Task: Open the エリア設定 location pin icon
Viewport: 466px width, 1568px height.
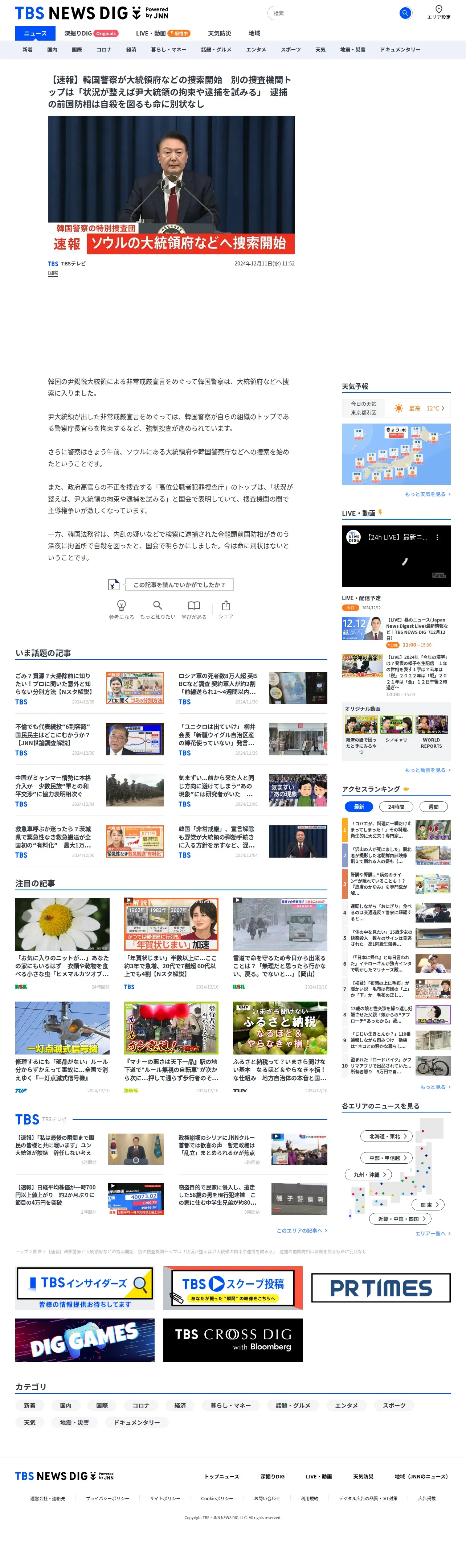Action: (x=438, y=9)
